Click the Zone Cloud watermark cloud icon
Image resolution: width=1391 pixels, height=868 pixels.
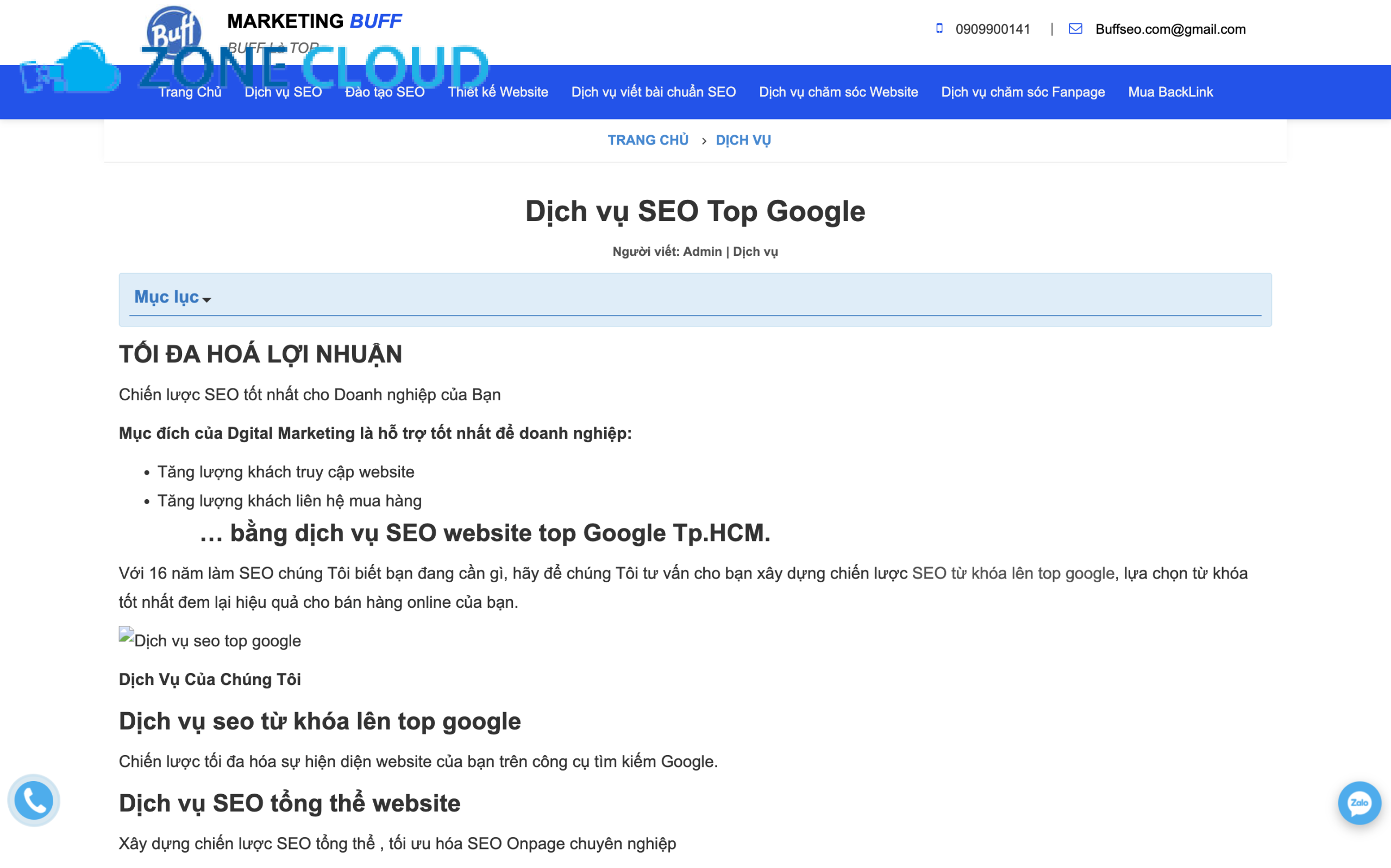(86, 69)
